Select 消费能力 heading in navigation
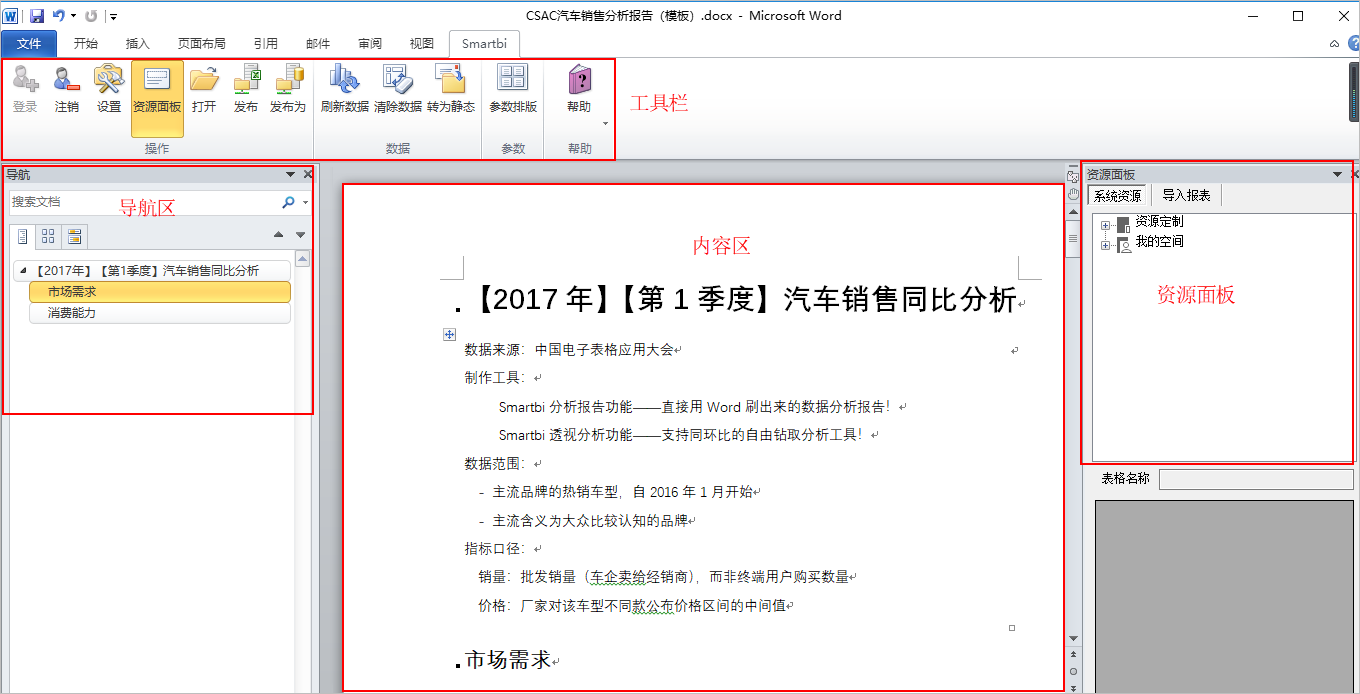 (x=160, y=313)
